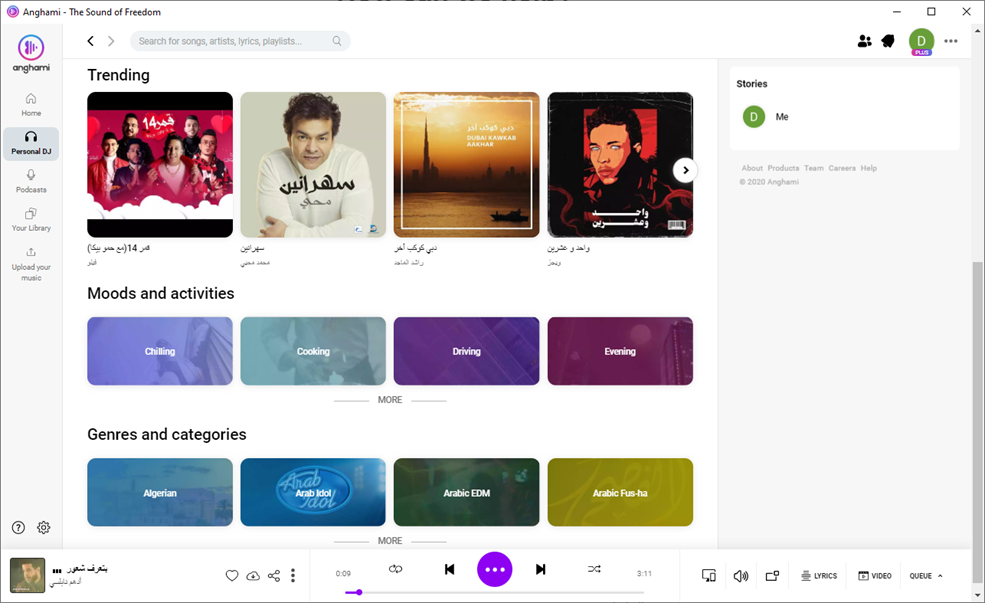This screenshot has width=985, height=603.
Task: Skip to next track
Action: (540, 569)
